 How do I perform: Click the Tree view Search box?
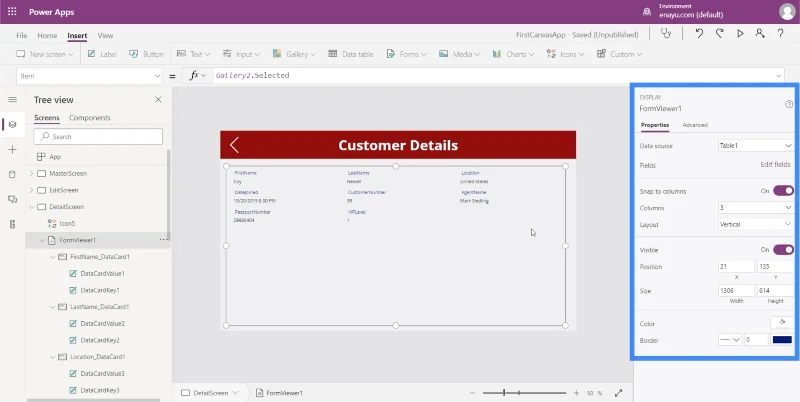click(x=98, y=136)
